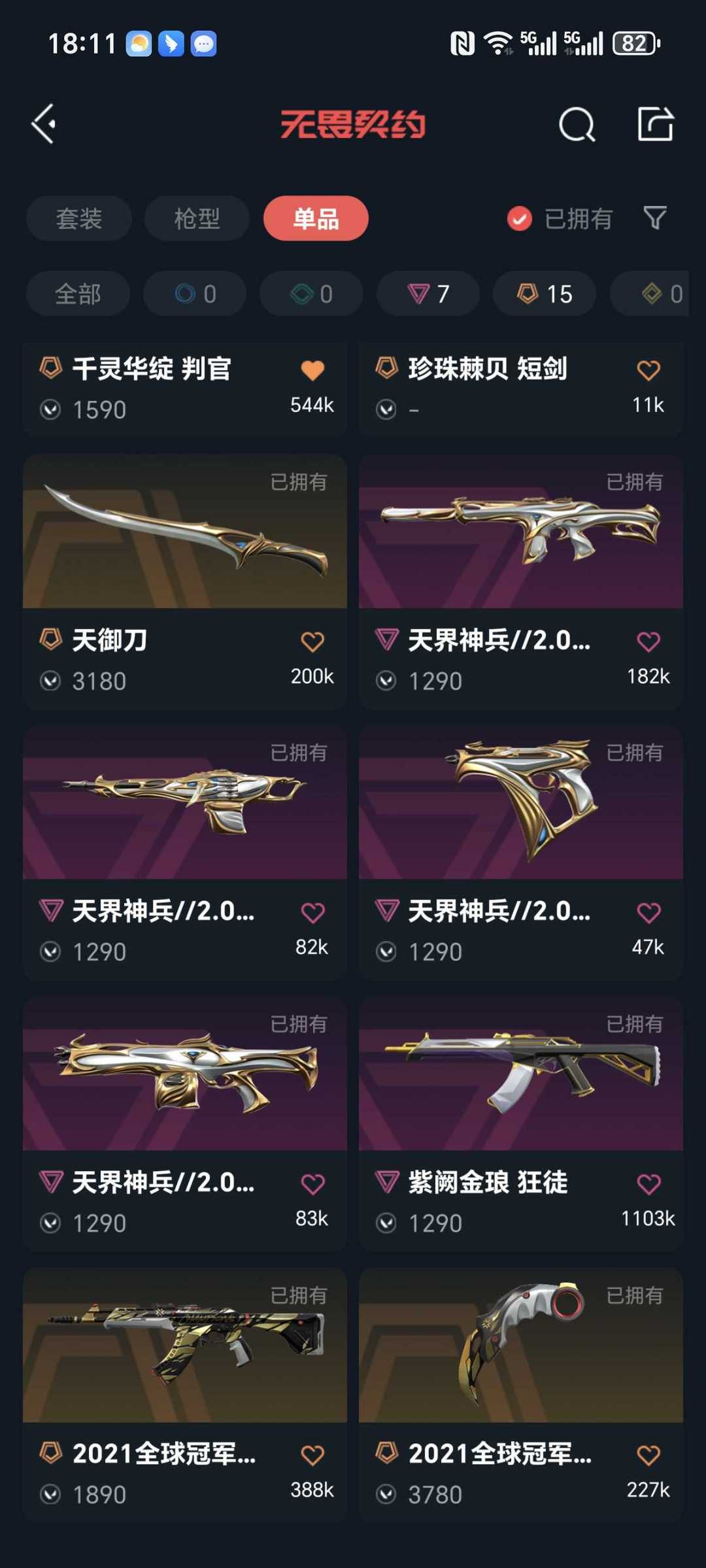Filter by blue tier showing 0

click(x=195, y=294)
